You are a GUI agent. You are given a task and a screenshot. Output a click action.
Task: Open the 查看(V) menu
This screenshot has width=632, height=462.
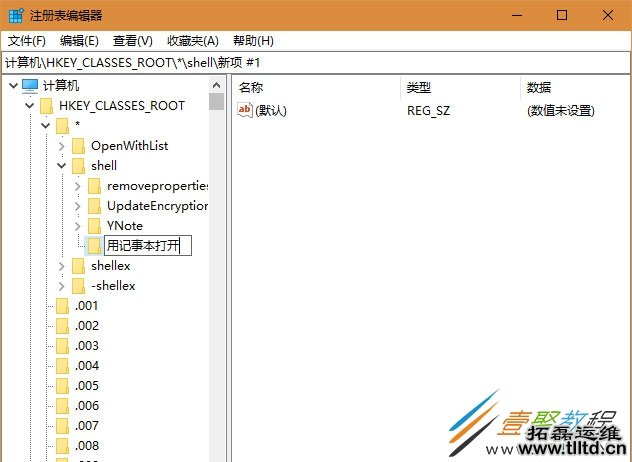[x=133, y=41]
